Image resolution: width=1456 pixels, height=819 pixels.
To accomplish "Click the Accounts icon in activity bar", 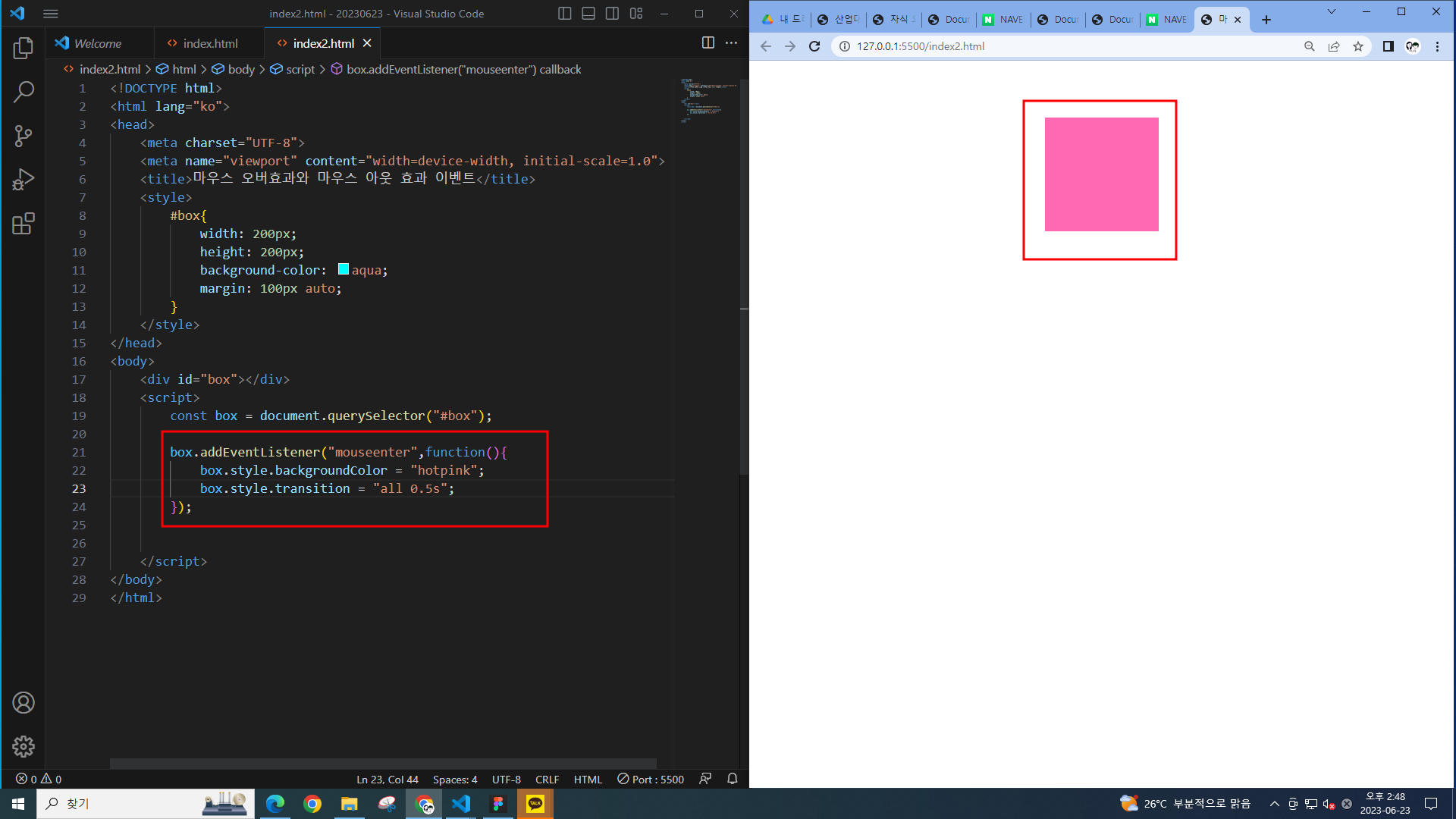I will coord(24,703).
